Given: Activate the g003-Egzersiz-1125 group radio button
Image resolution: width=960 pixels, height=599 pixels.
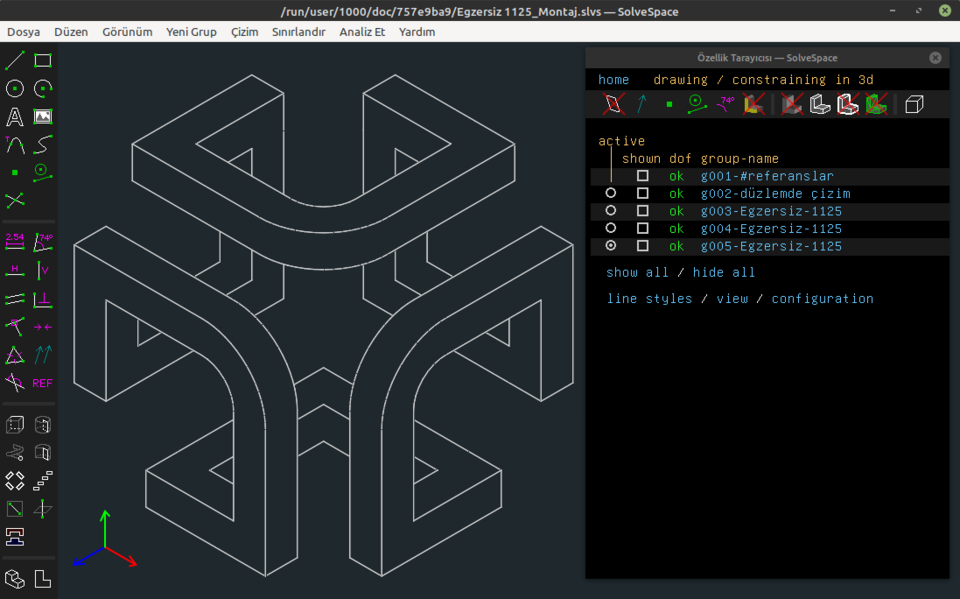Looking at the screenshot, I should tap(611, 211).
